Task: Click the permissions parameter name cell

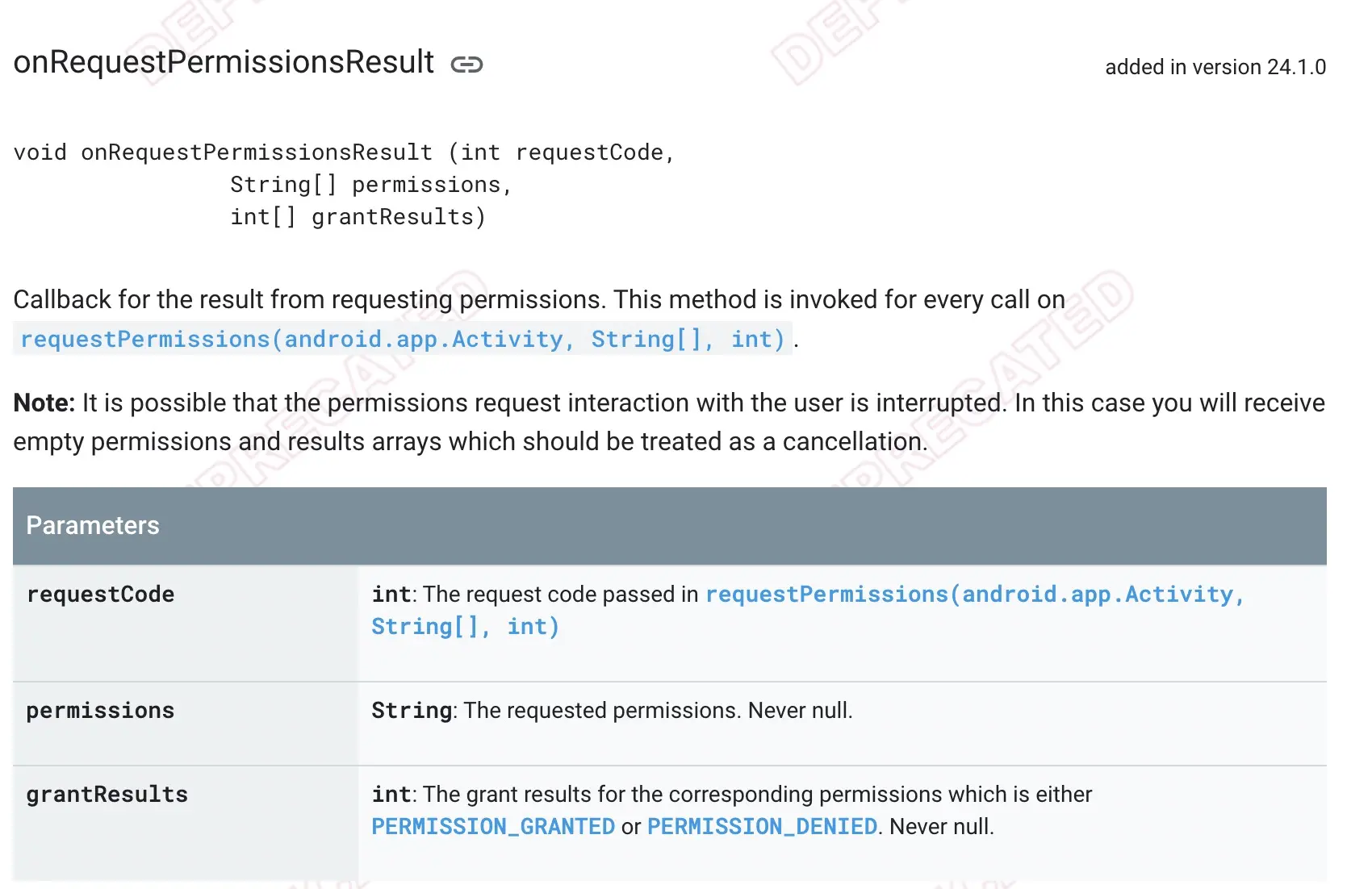Action: click(101, 712)
